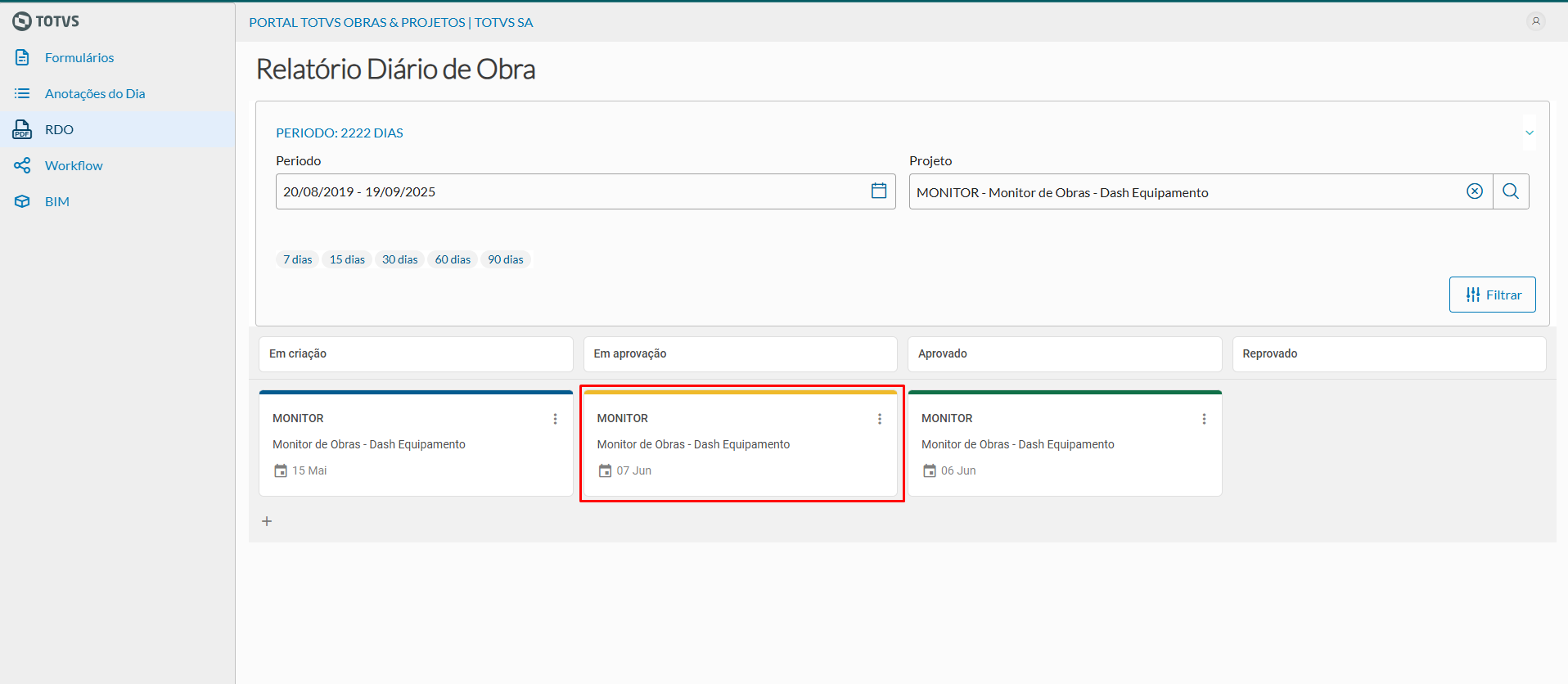Open the three-dot menu on 07 Jun card
Screen dimensions: 1568x684
pos(880,419)
